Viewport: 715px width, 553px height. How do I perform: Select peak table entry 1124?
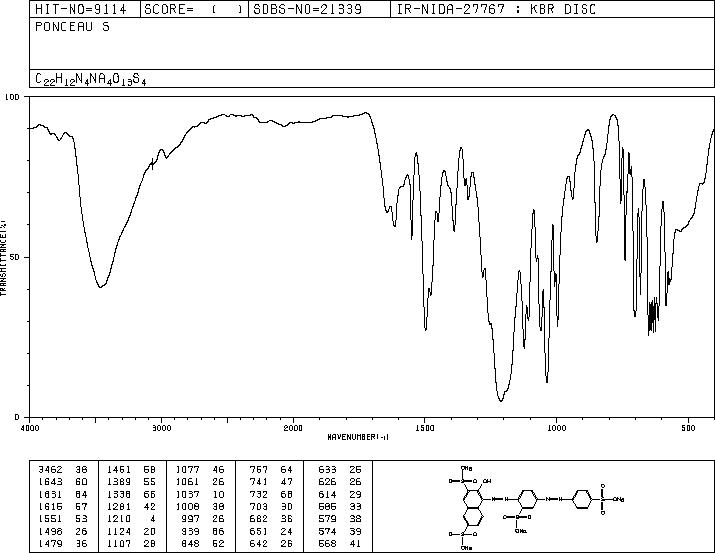tap(119, 531)
